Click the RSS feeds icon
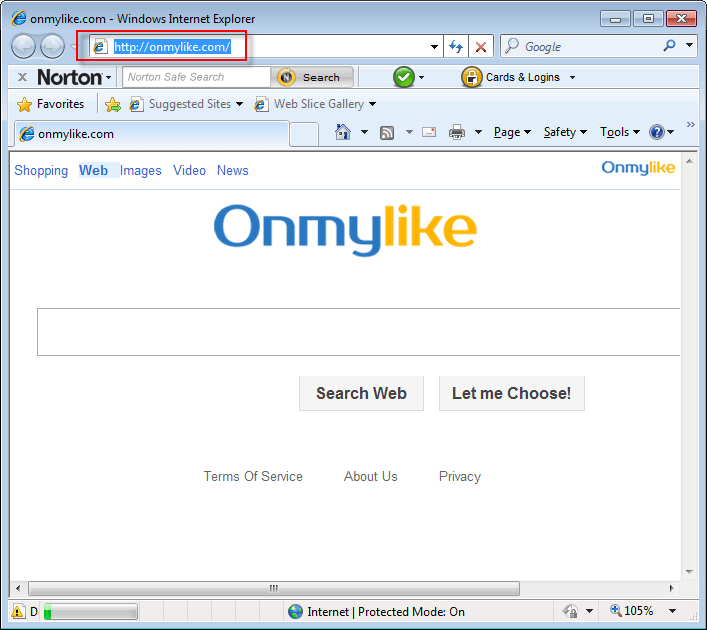707x630 pixels. point(387,133)
